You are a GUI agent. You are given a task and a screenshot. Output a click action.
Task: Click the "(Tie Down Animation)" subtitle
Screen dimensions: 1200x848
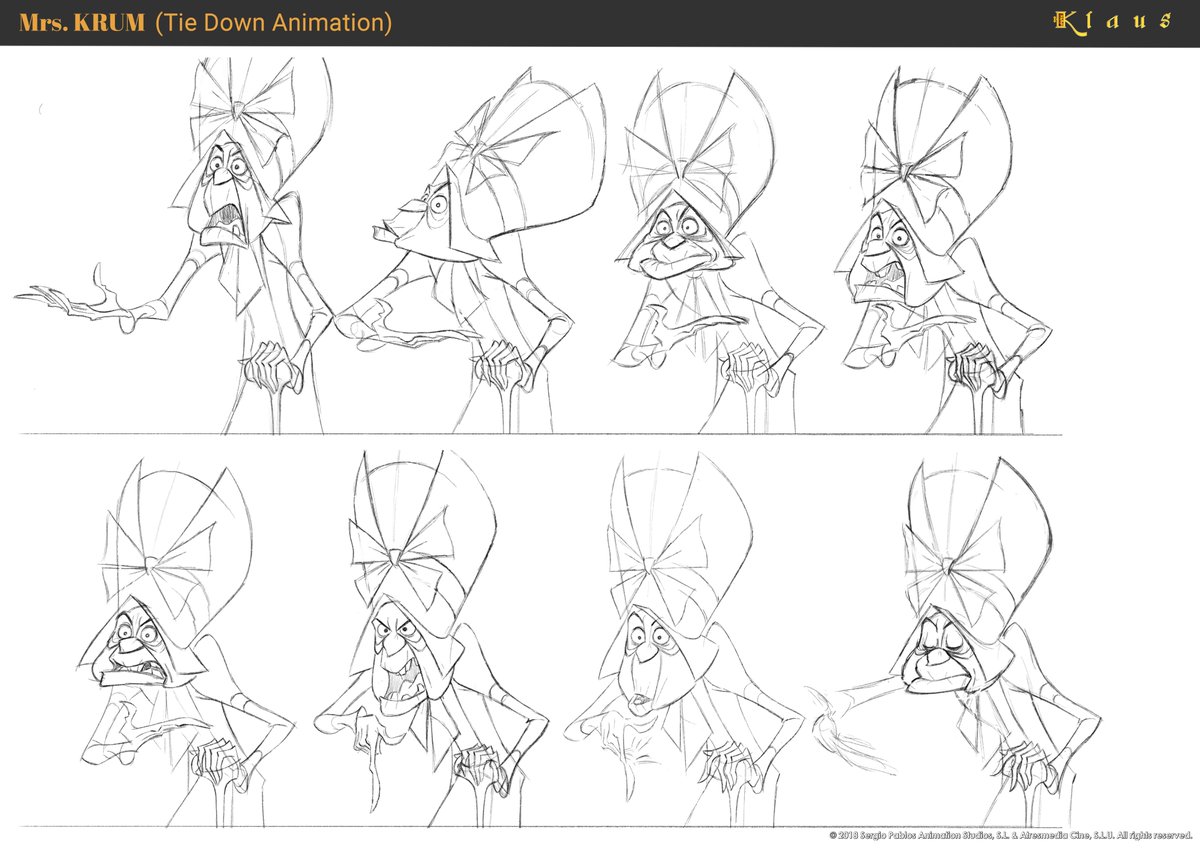pos(274,22)
